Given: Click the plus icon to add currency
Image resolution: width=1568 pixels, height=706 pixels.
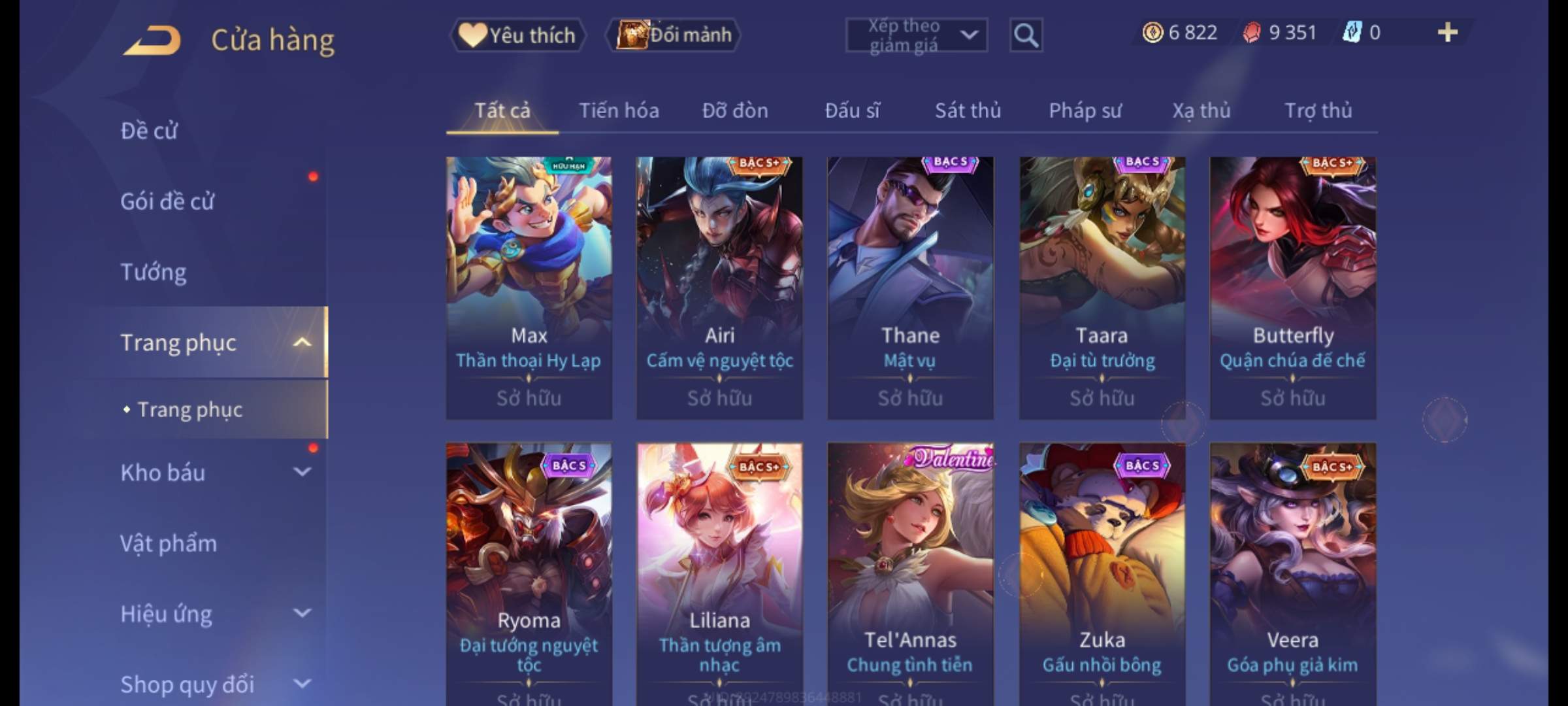Looking at the screenshot, I should 1448,32.
